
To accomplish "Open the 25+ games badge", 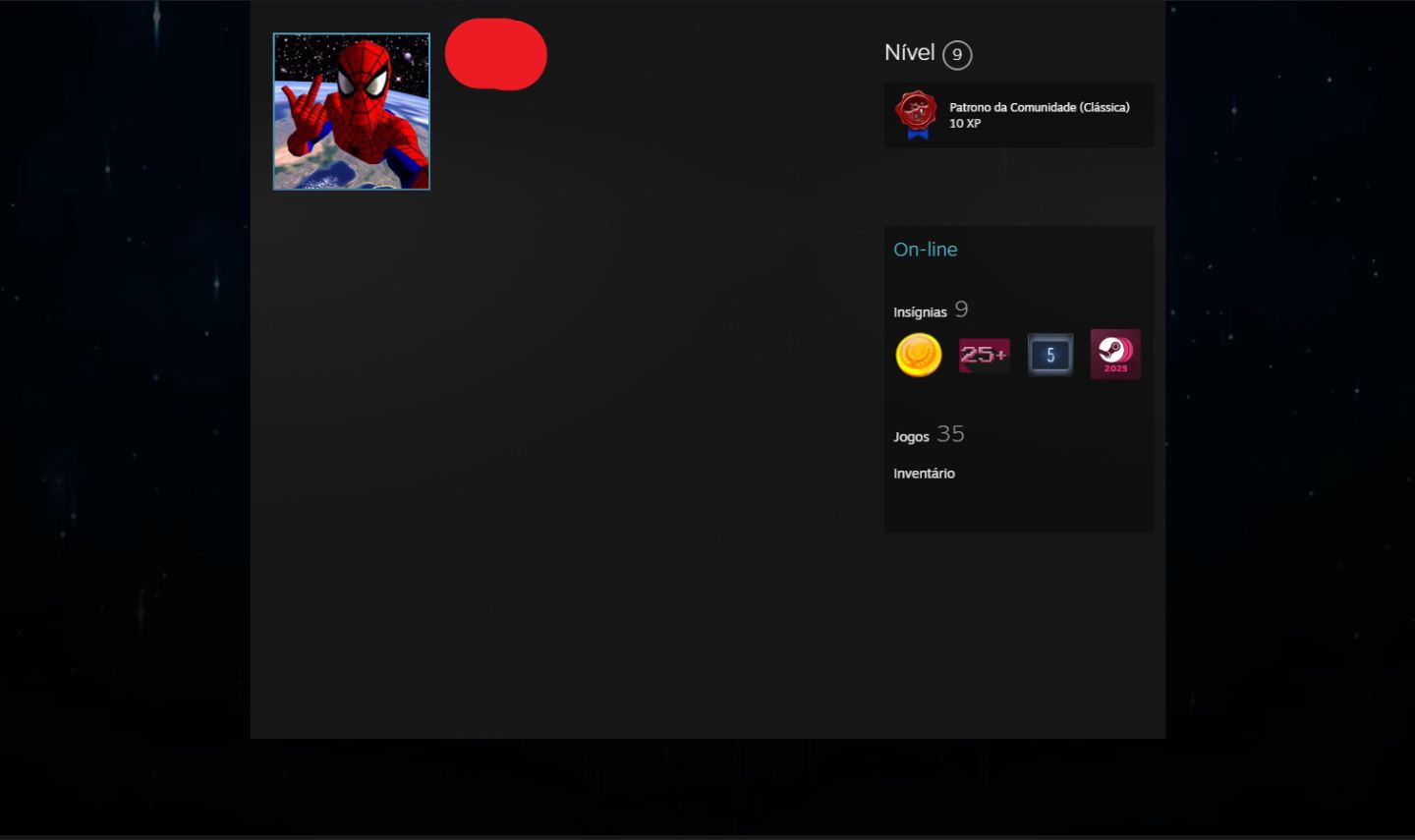I will pos(984,355).
